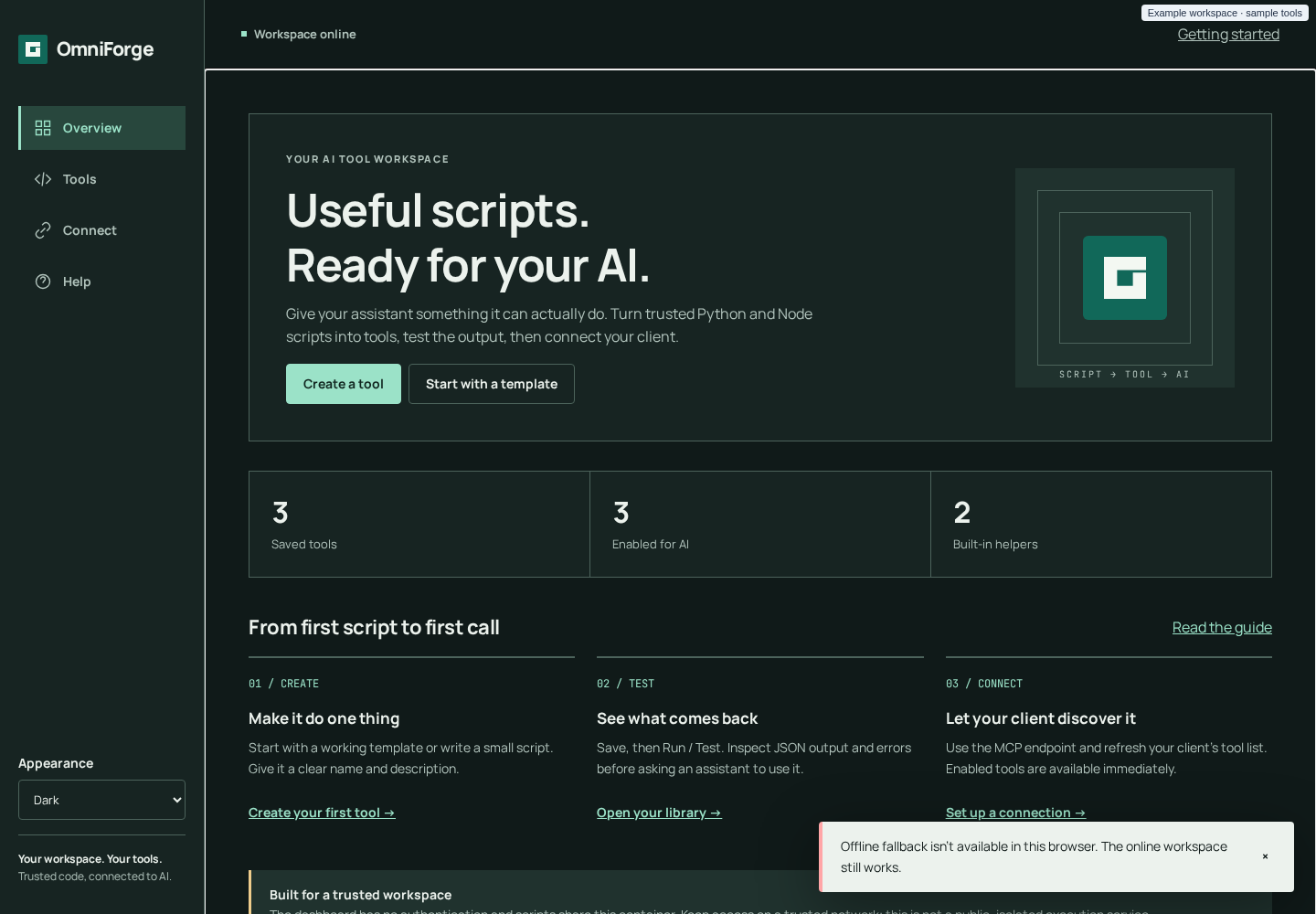Click the '01 / CREATE' step label

(283, 684)
